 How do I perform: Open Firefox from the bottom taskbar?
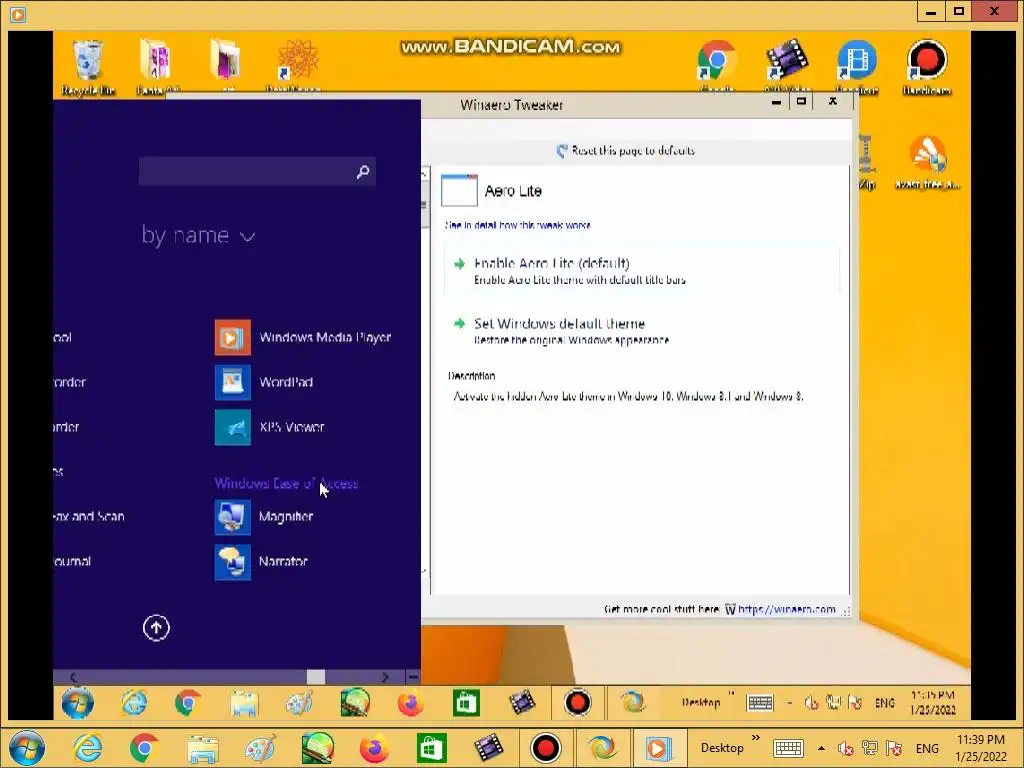pos(374,748)
